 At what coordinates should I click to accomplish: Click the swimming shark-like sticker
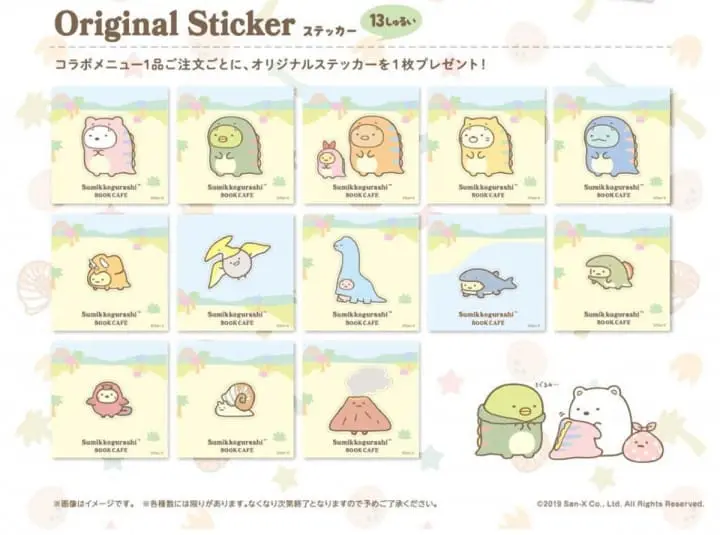click(x=487, y=273)
